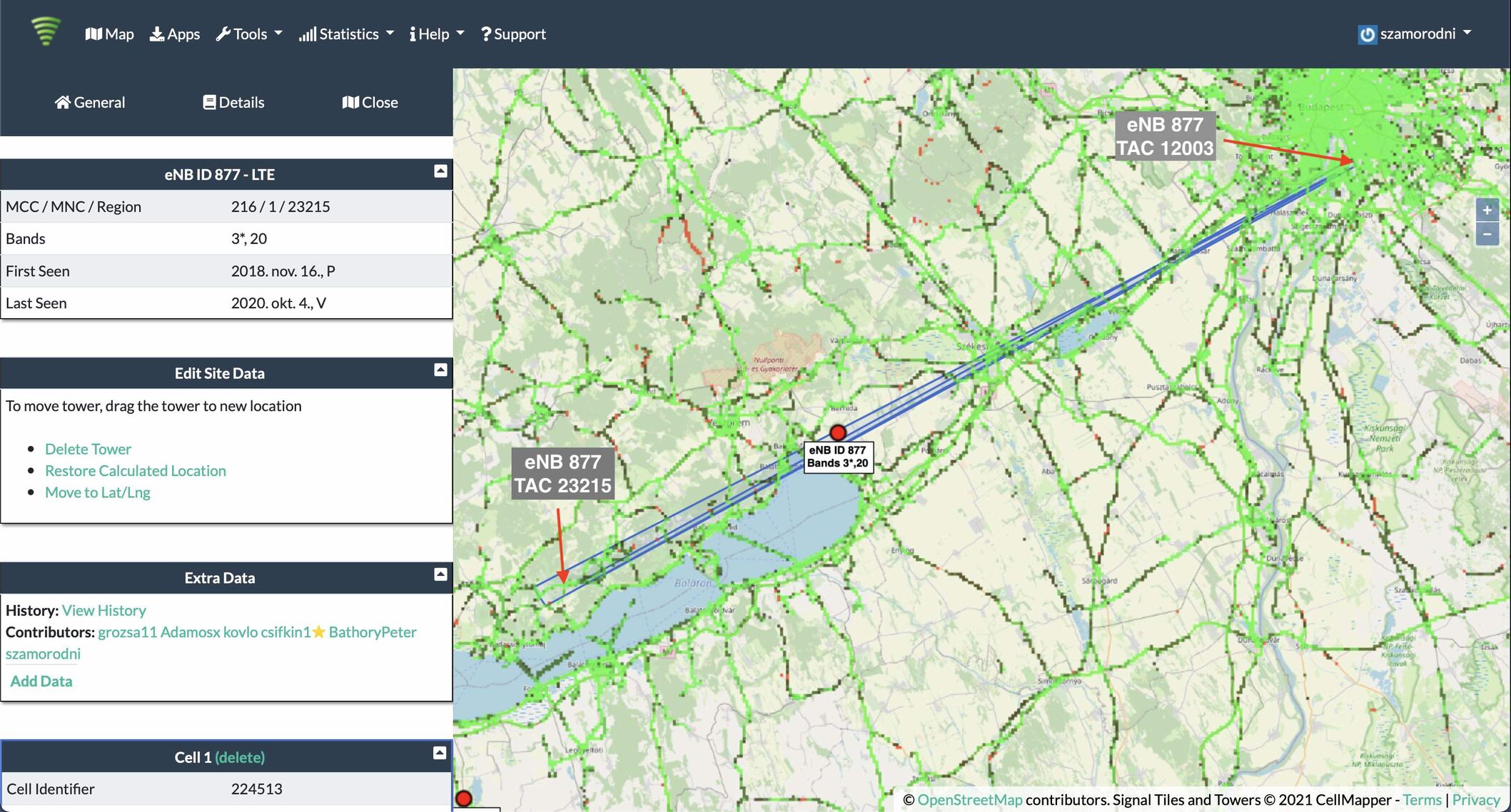Collapse the Cell 1 panel
The image size is (1511, 812).
pyautogui.click(x=440, y=753)
